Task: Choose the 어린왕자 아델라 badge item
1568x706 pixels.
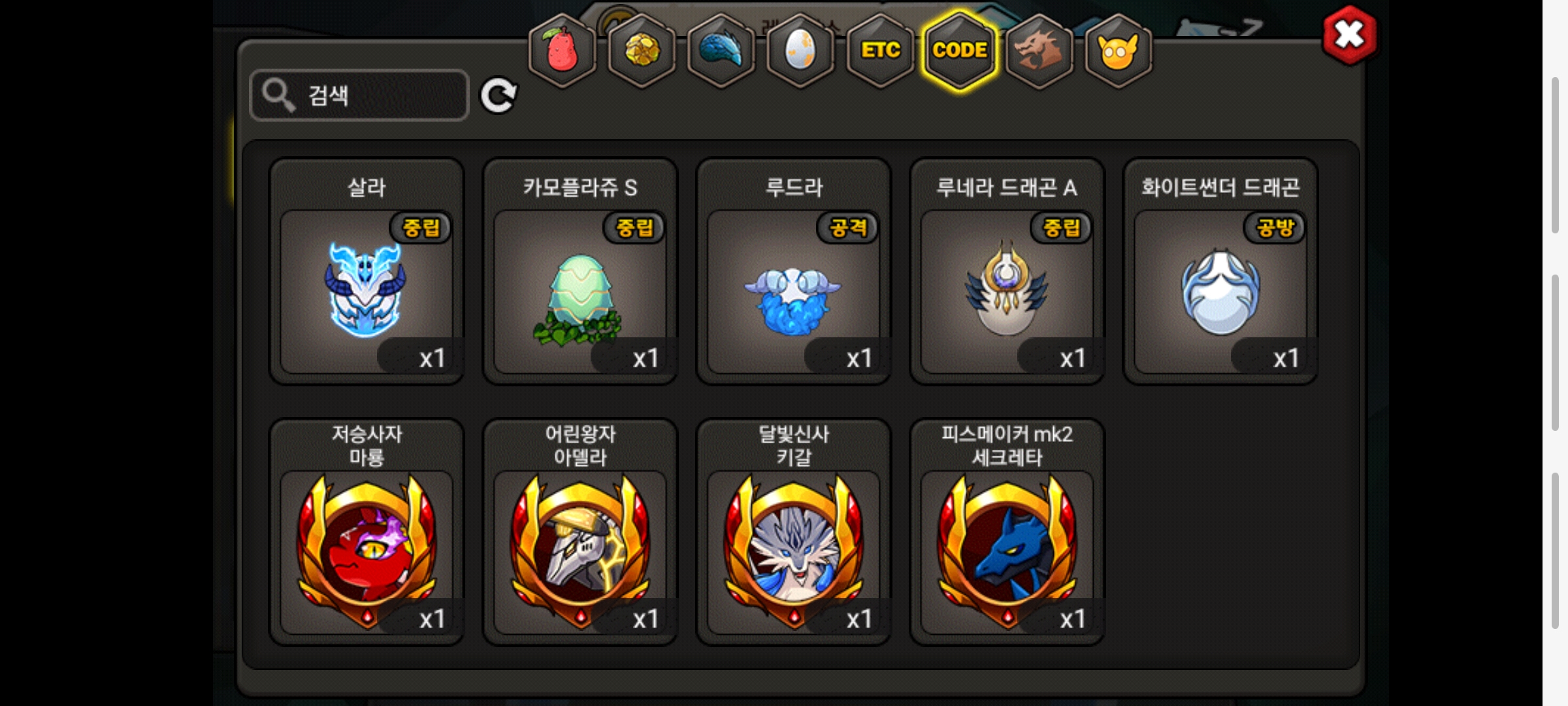Action: coord(580,532)
